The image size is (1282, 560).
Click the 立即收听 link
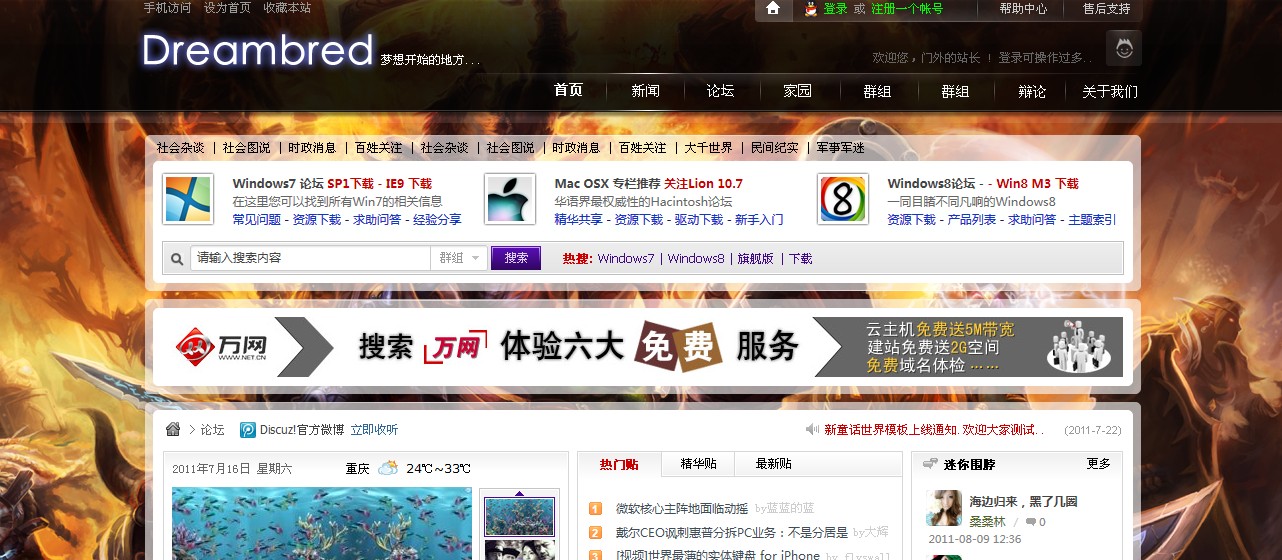[374, 430]
